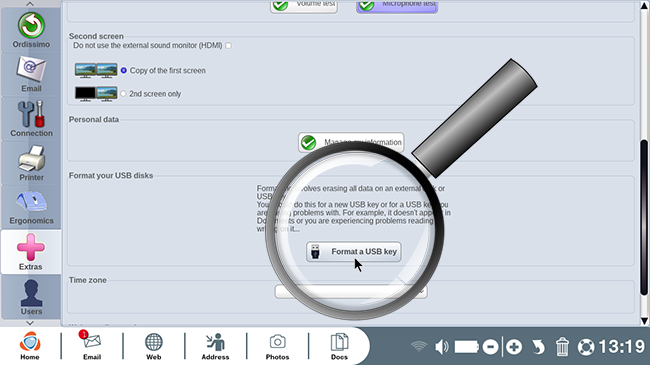Tick the do not use HDMI sound checkbox
650x365 pixels.
228,46
